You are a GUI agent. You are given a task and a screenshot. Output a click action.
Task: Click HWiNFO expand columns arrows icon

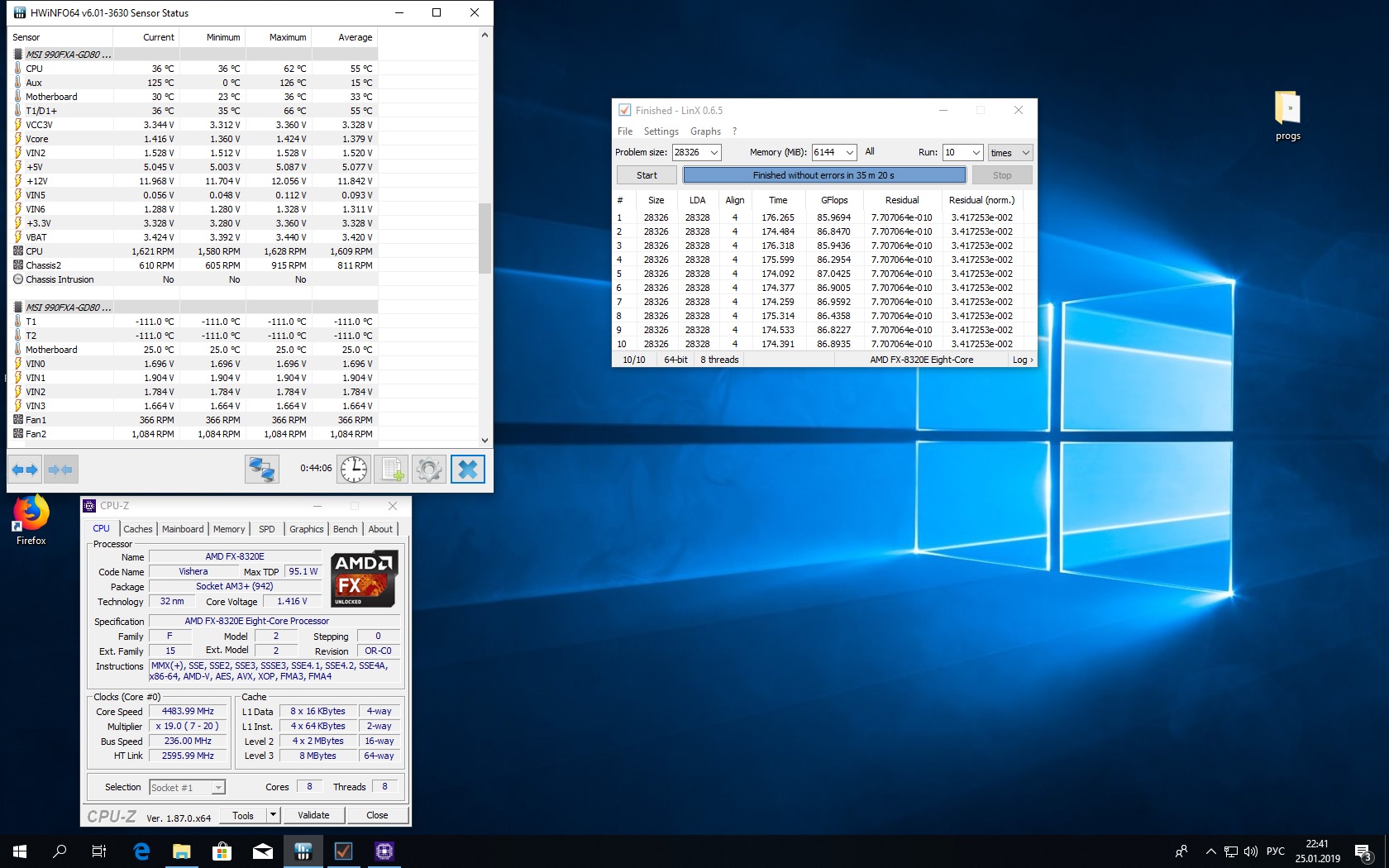coord(24,470)
